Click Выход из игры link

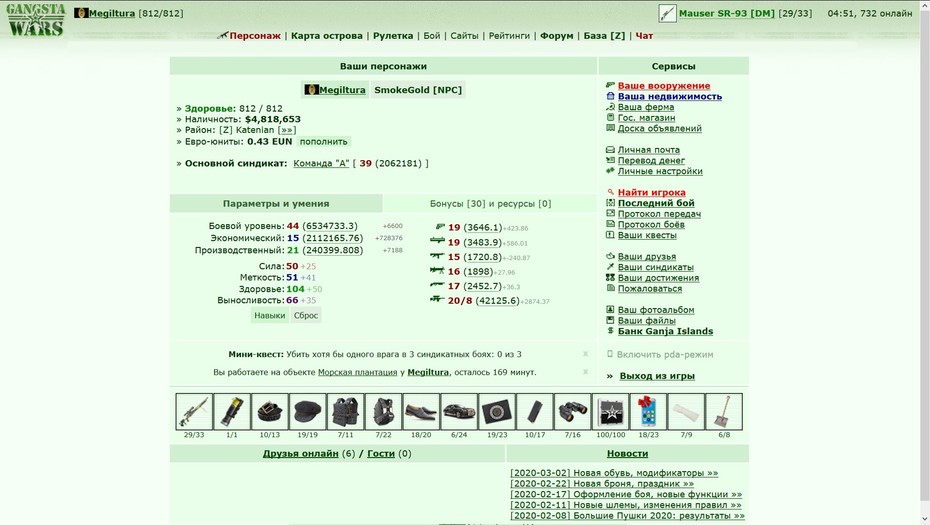[657, 376]
